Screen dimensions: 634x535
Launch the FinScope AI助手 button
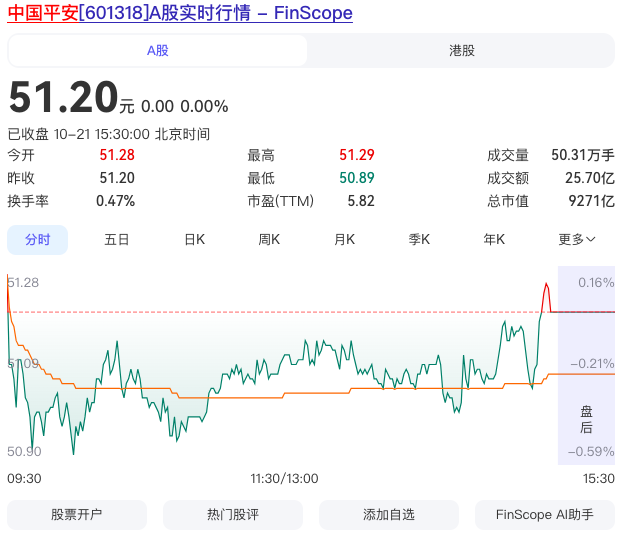[x=545, y=515]
